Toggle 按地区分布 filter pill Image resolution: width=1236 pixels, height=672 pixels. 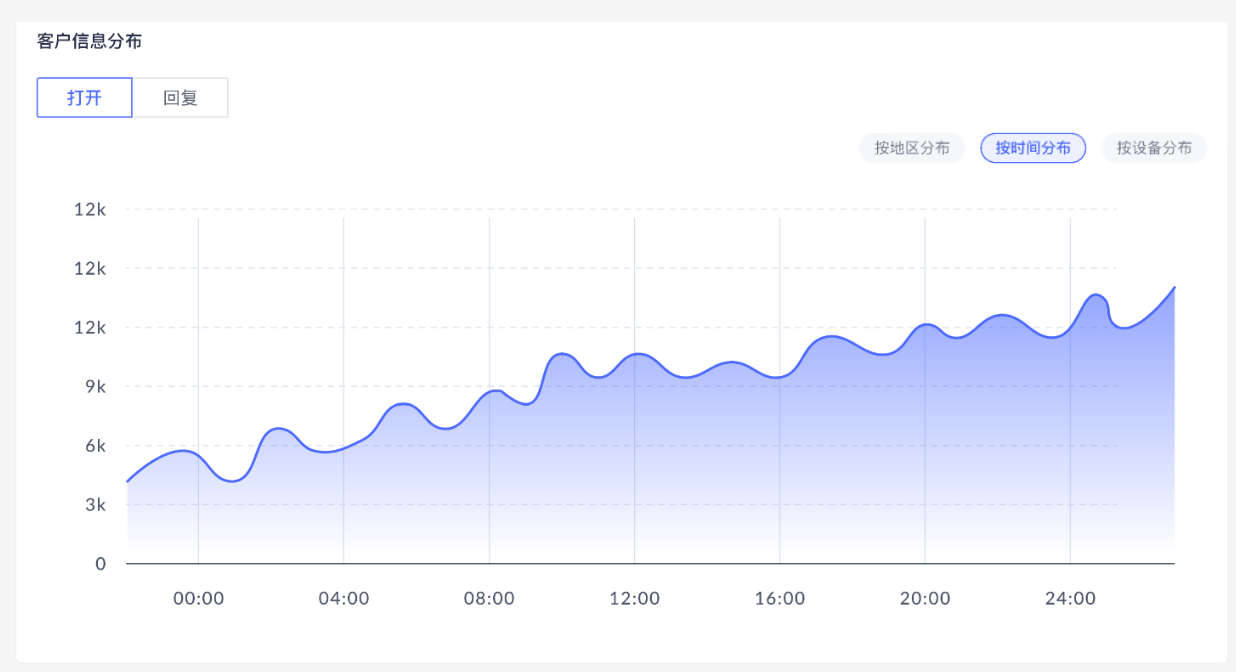pos(912,148)
